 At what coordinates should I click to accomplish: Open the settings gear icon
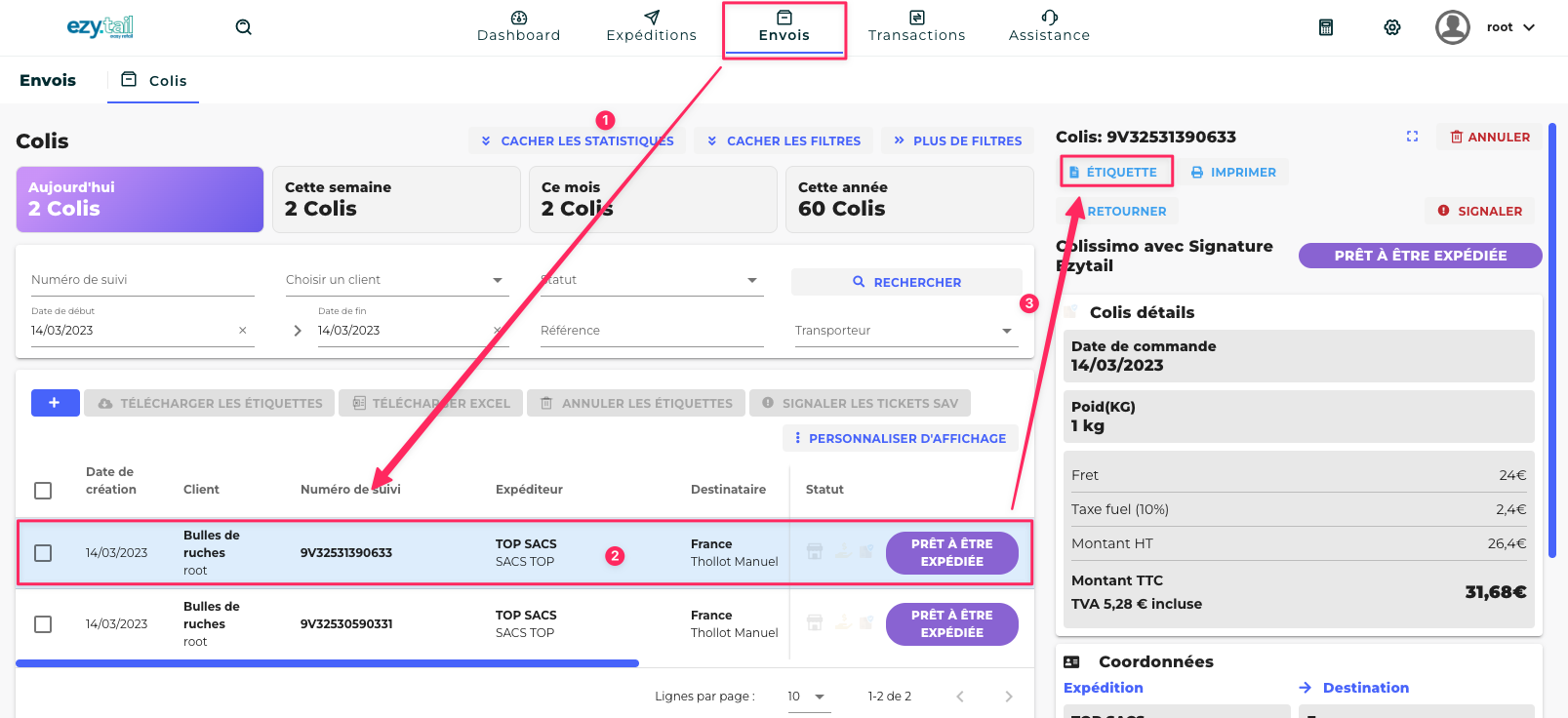coord(1392,27)
